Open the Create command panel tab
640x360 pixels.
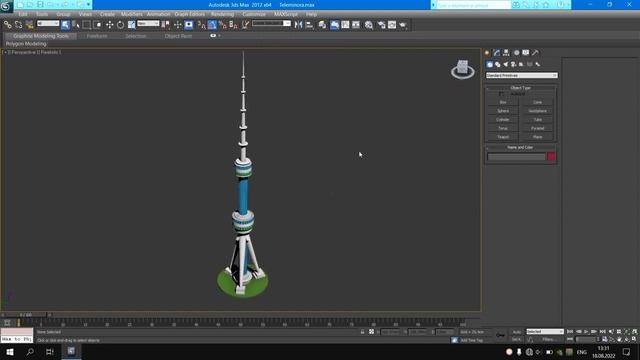(487, 53)
